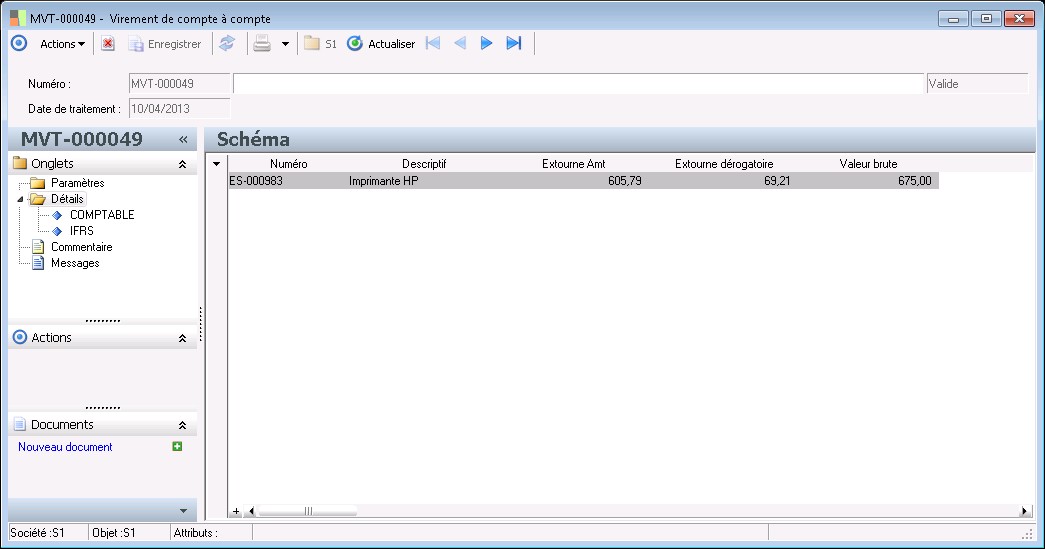
Task: Click the horizontal scrollbar left arrow
Action: pos(251,512)
